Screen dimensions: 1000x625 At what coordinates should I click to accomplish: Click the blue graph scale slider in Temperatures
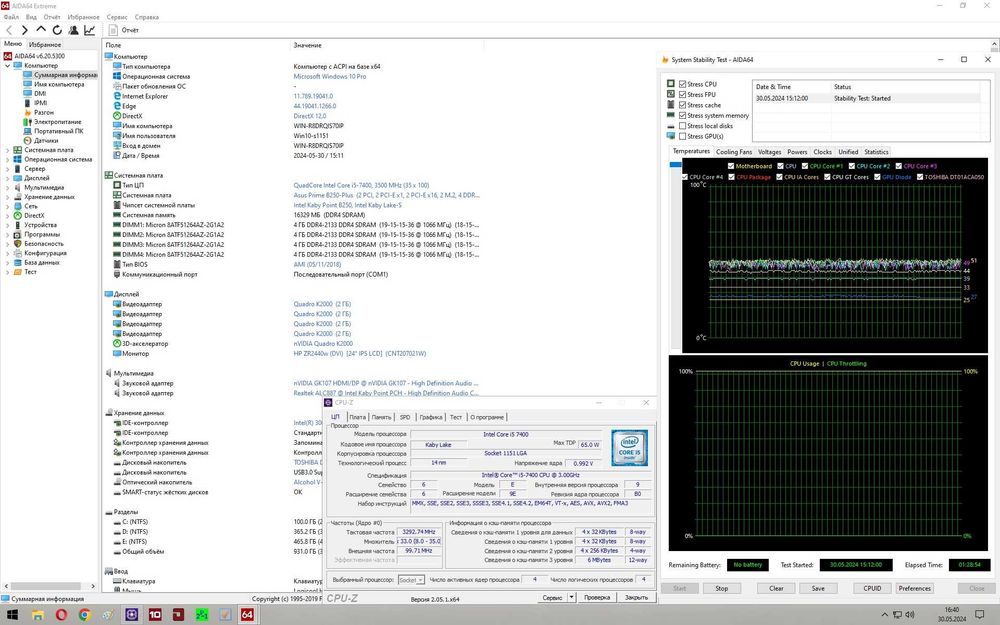[675, 165]
